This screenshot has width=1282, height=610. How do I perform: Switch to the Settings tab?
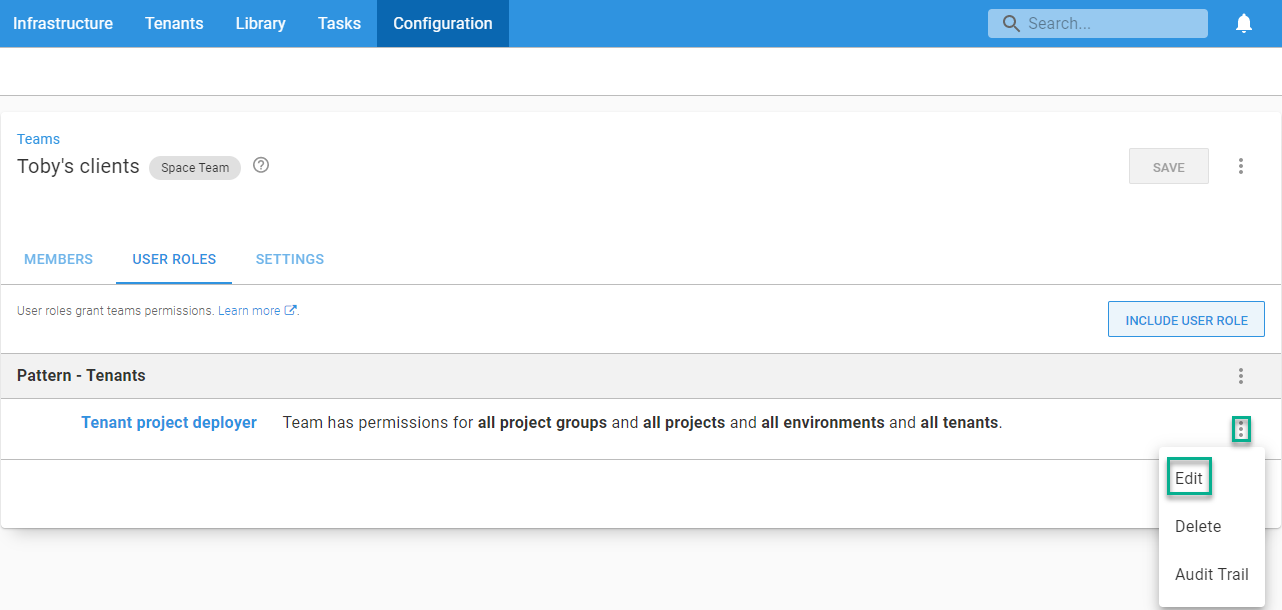tap(289, 259)
